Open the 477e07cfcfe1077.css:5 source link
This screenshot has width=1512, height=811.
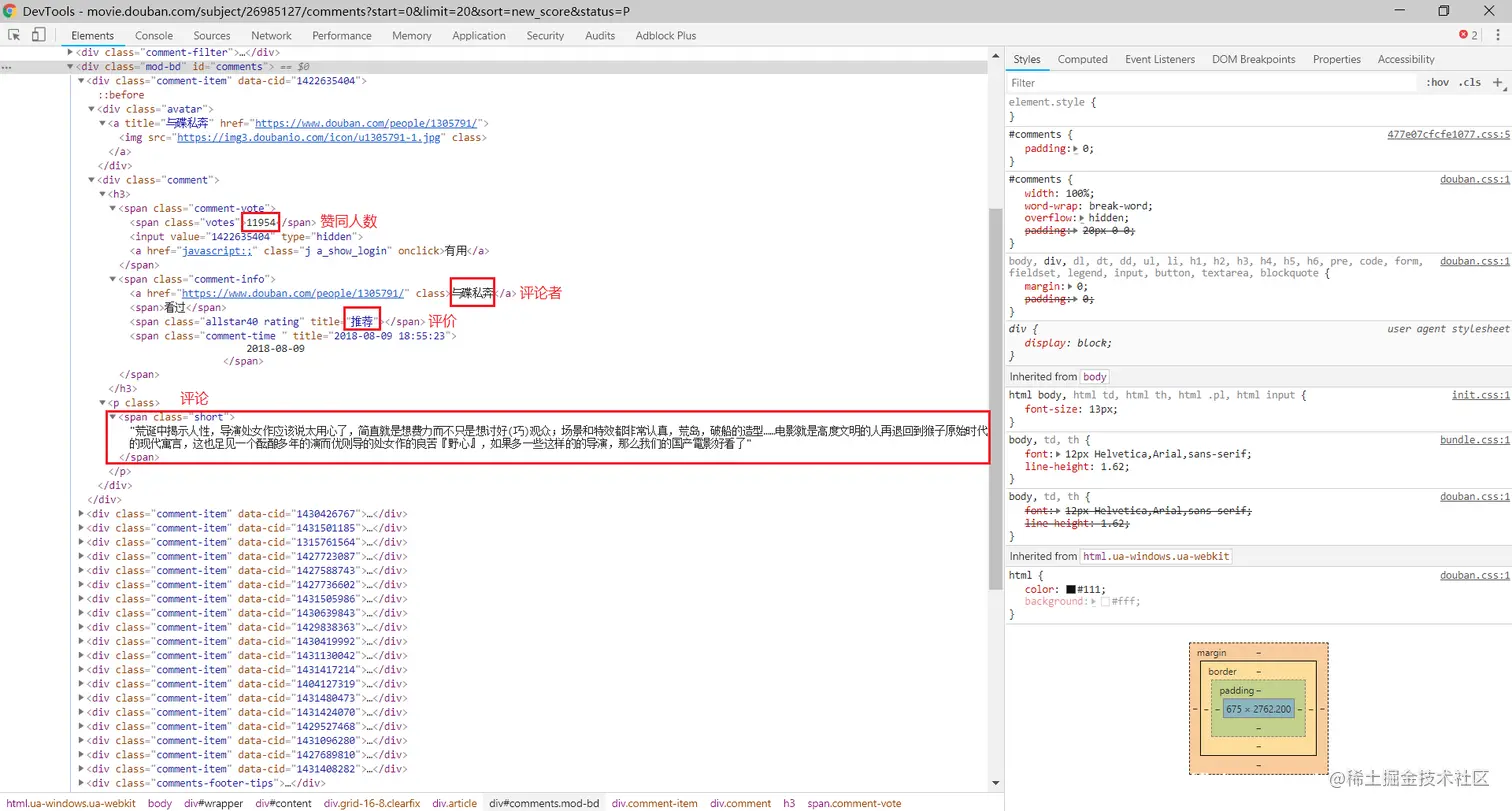pos(1449,134)
